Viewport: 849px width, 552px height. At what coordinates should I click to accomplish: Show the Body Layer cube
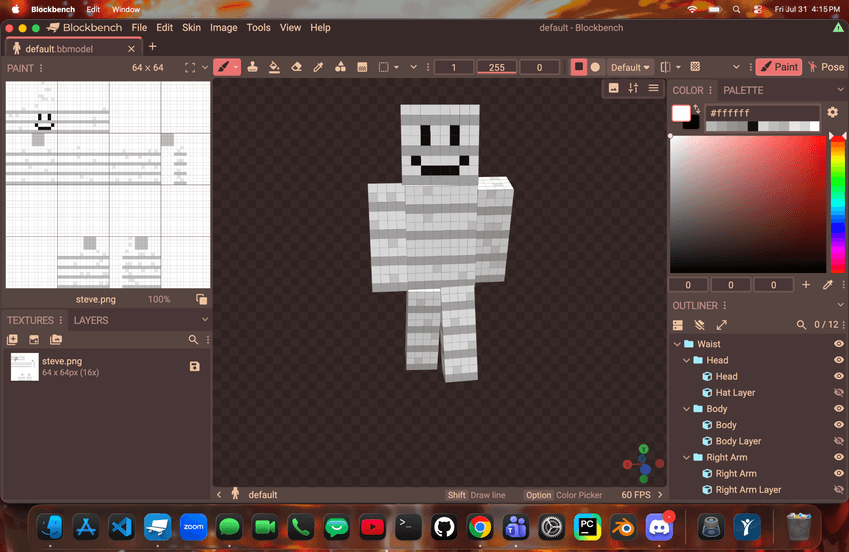click(x=839, y=441)
